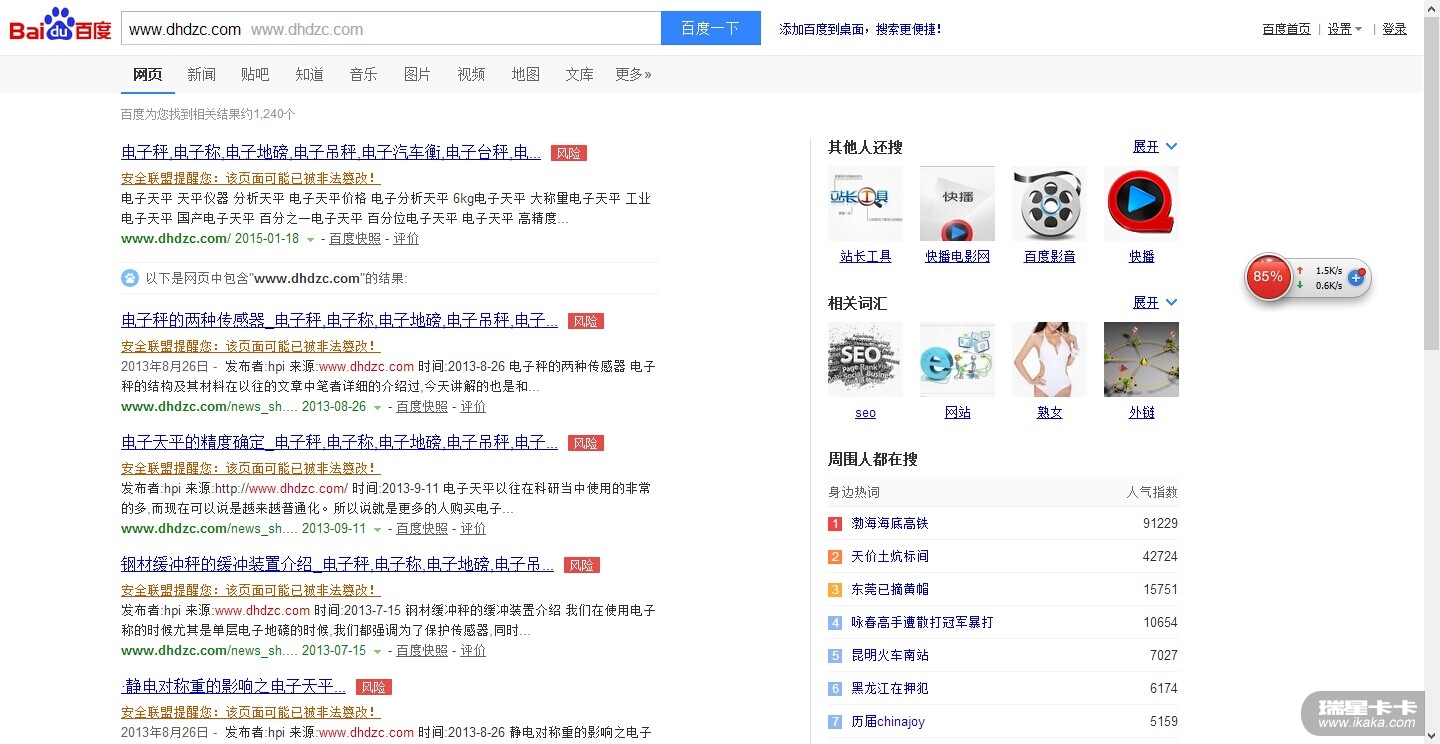The width and height of the screenshot is (1440, 744).
Task: Expand the 其他人还搜 section via 展开
Action: click(1155, 147)
